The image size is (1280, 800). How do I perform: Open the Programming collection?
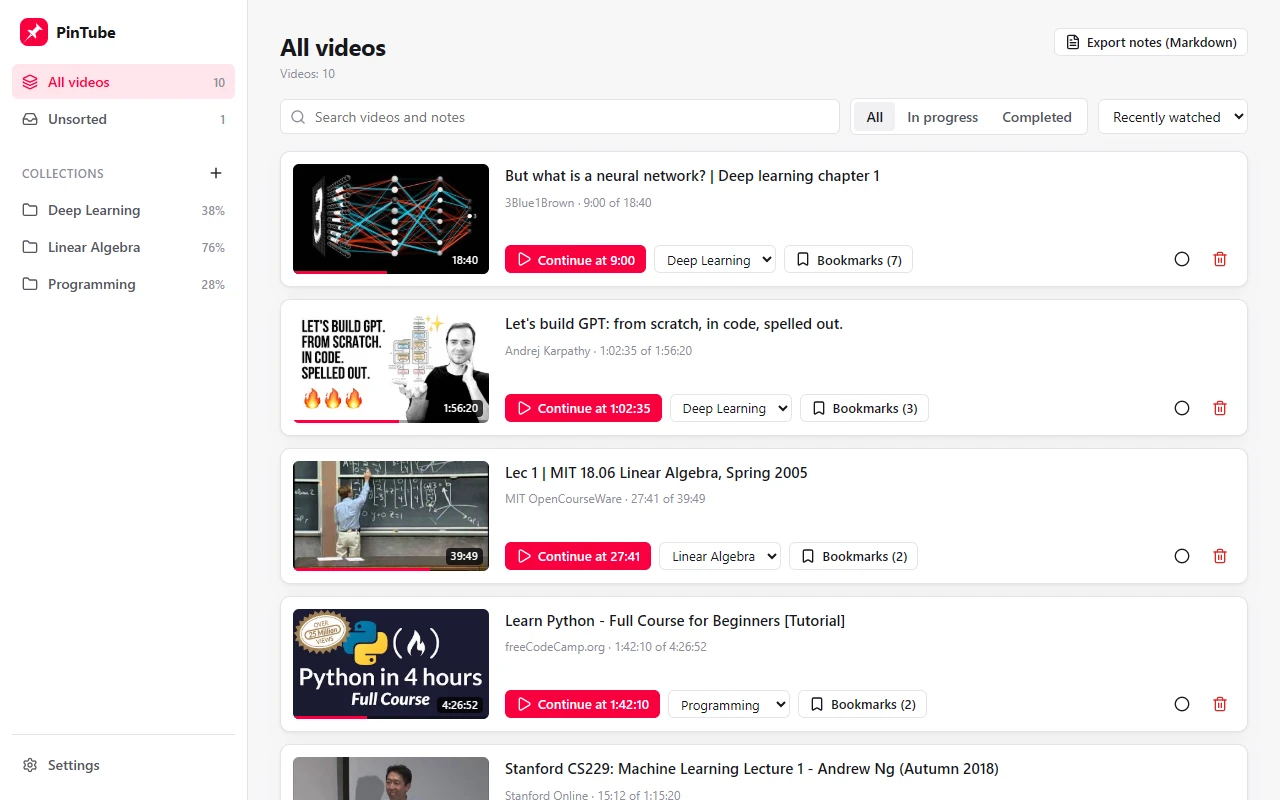pyautogui.click(x=123, y=284)
